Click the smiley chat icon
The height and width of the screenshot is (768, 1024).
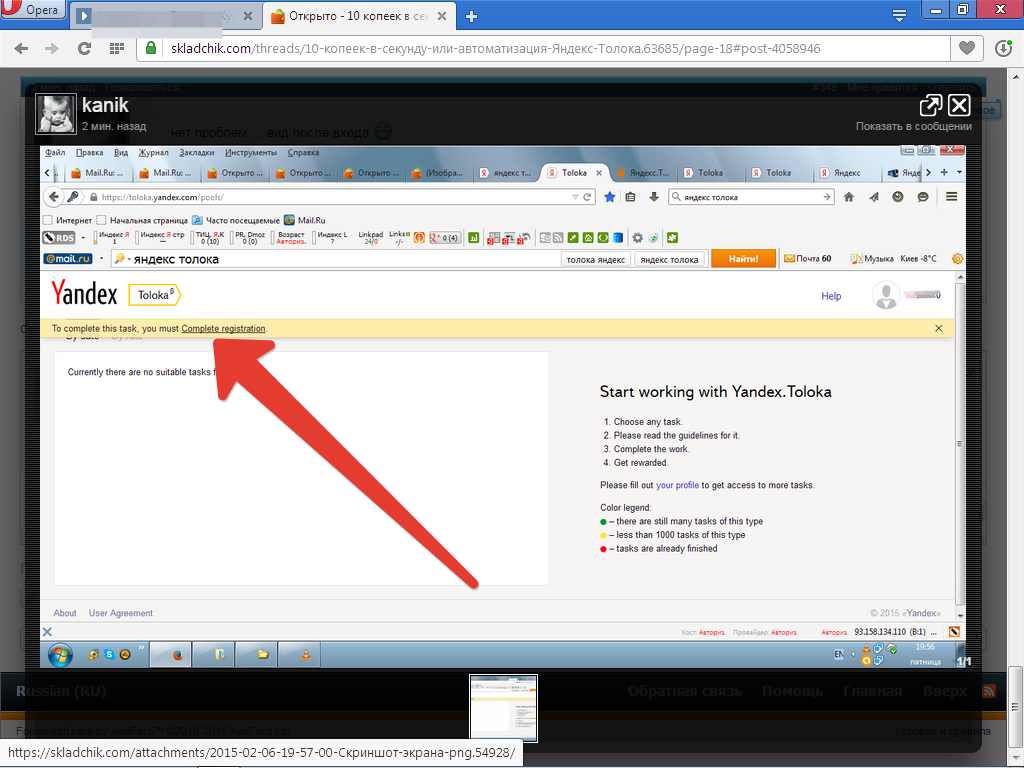(x=923, y=197)
